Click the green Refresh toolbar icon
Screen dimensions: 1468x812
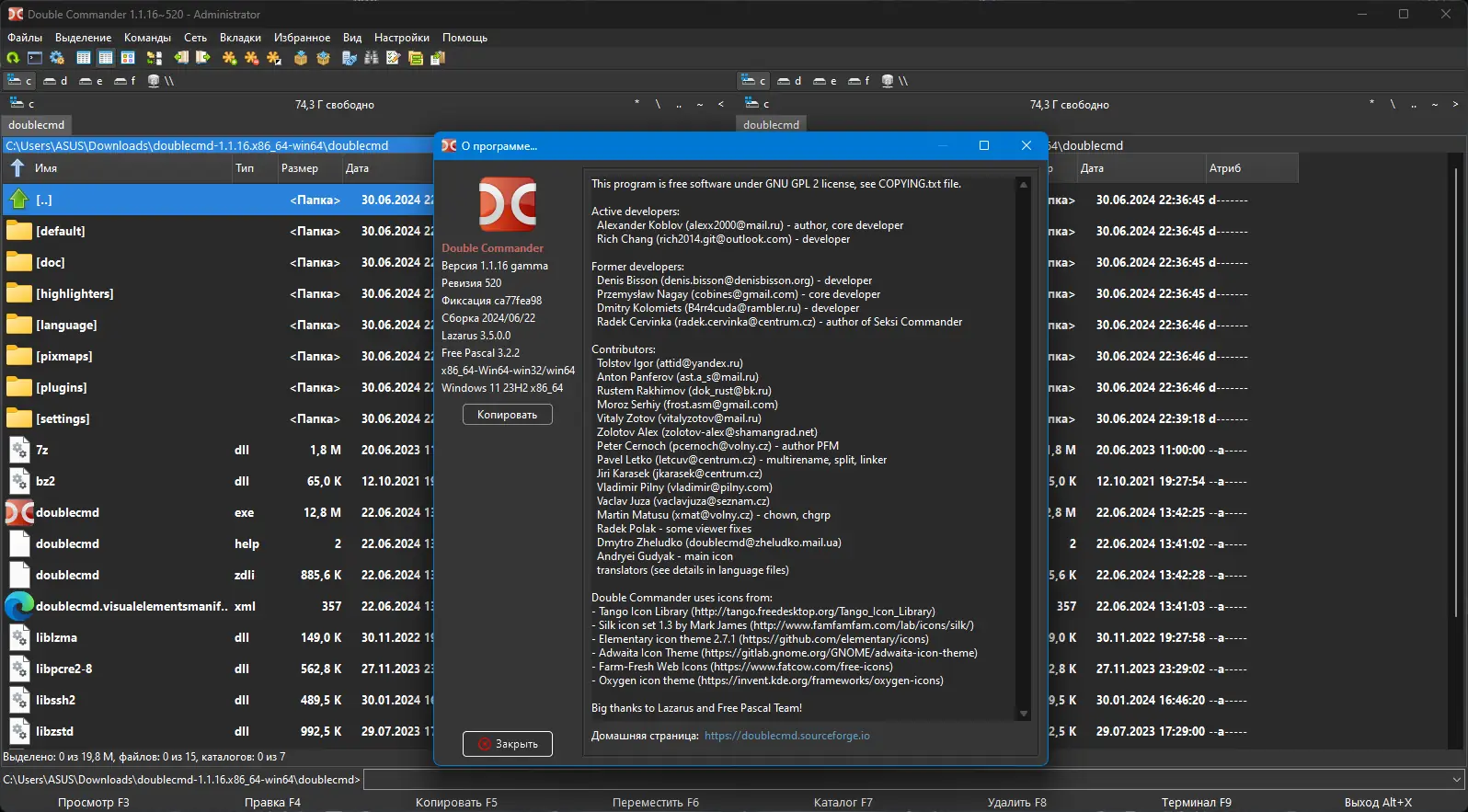[13, 58]
